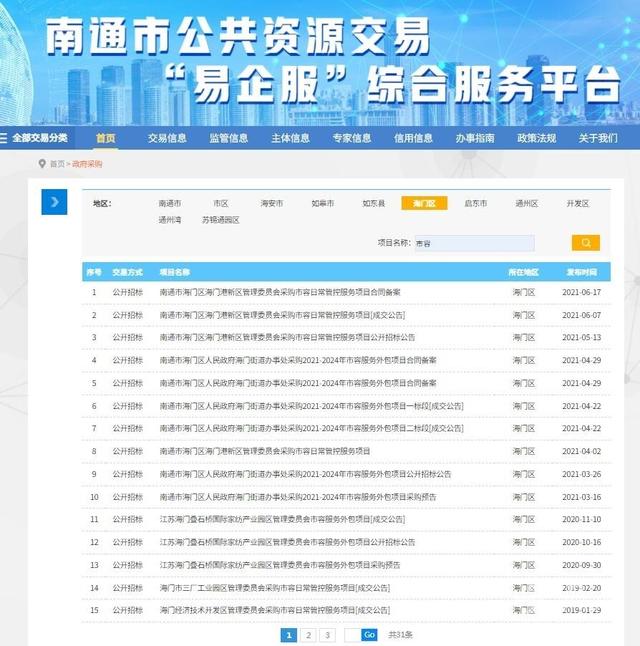The width and height of the screenshot is (640, 646).
Task: Open the 全部交易分类 hamburger menu
Action: click(x=34, y=138)
